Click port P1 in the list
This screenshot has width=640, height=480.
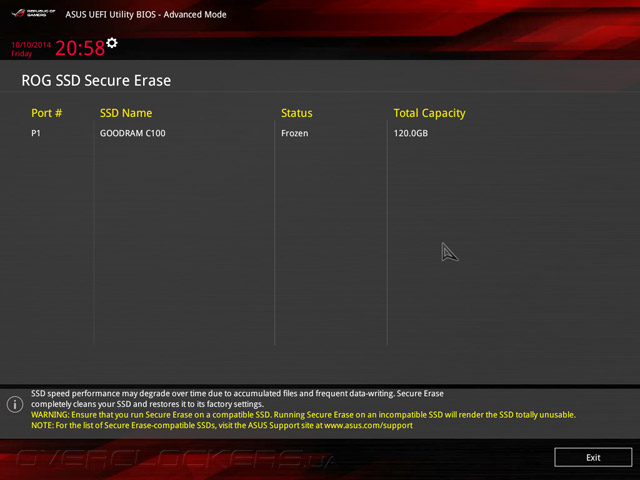click(x=36, y=133)
